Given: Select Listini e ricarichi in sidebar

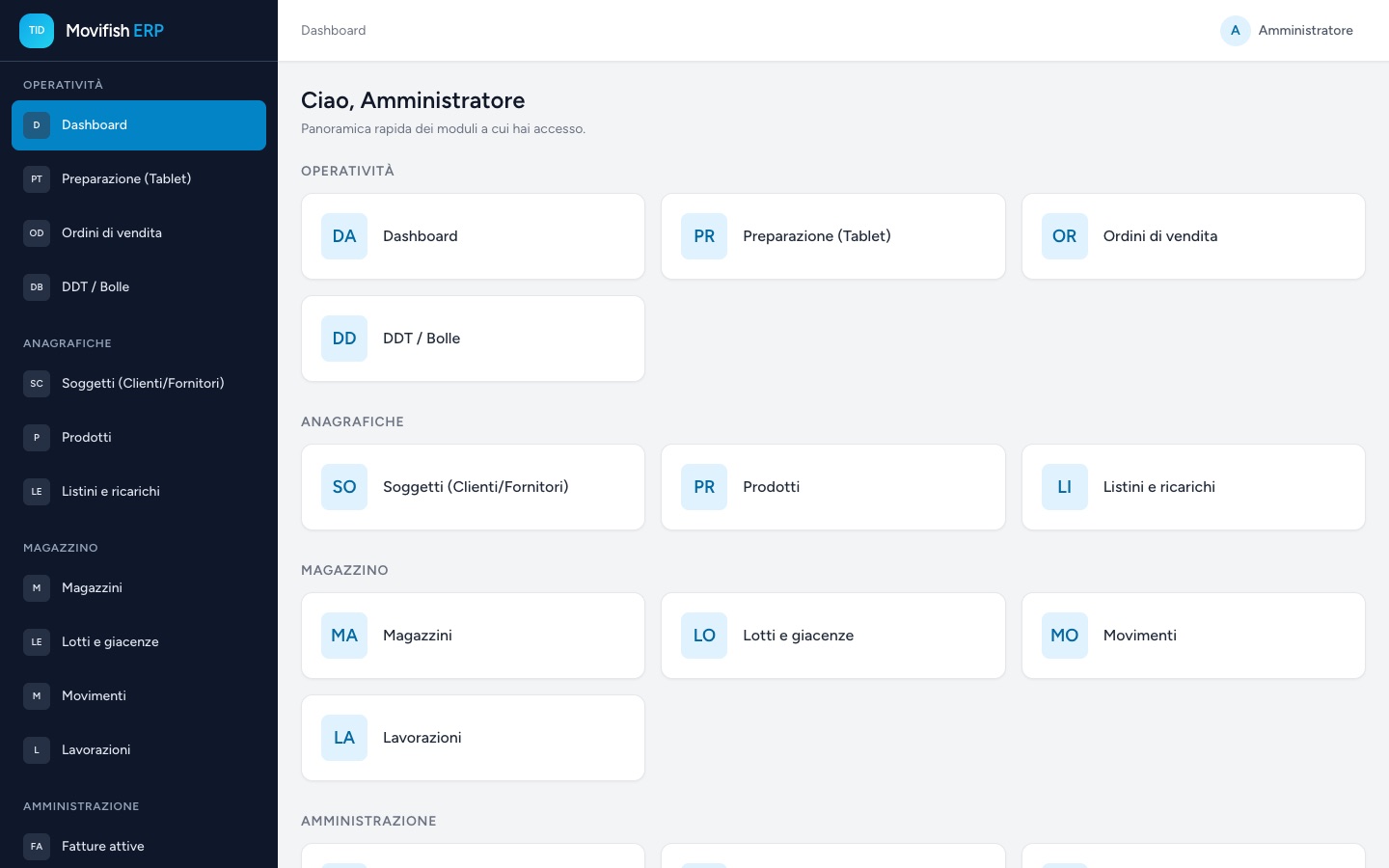Looking at the screenshot, I should 139,492.
